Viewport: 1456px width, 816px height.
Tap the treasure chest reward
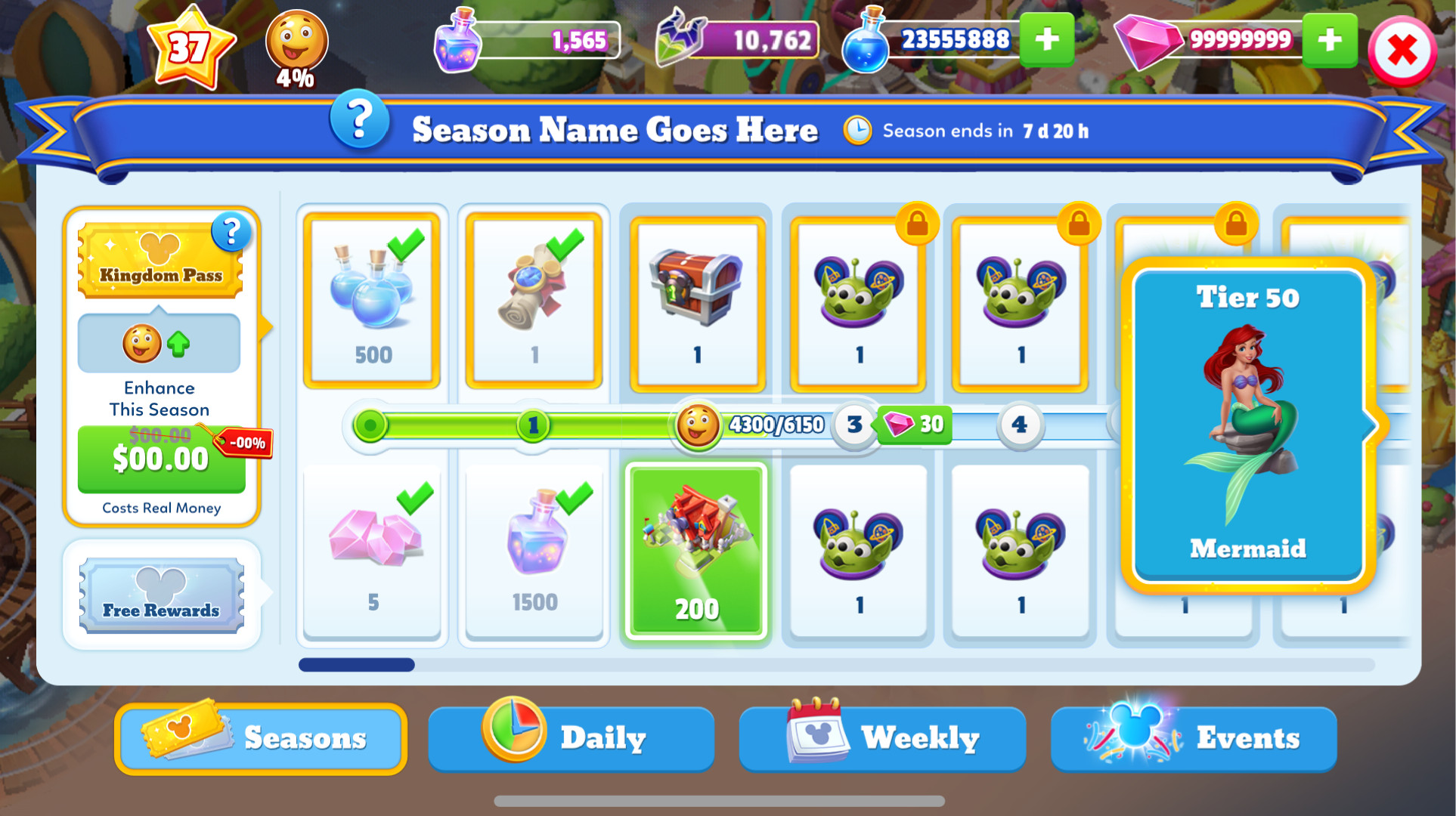(697, 304)
